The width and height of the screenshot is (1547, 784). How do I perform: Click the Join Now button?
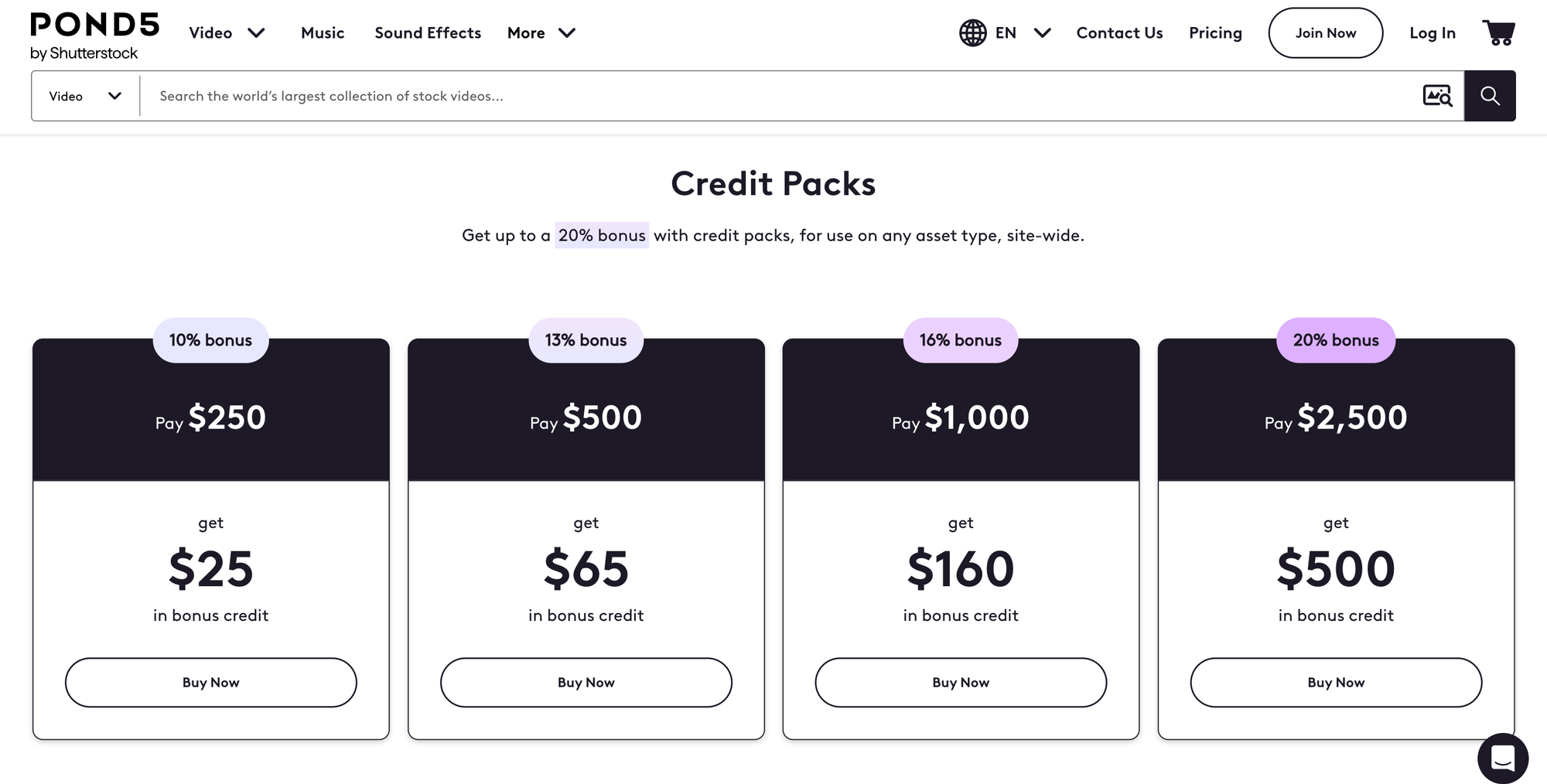pyautogui.click(x=1325, y=32)
